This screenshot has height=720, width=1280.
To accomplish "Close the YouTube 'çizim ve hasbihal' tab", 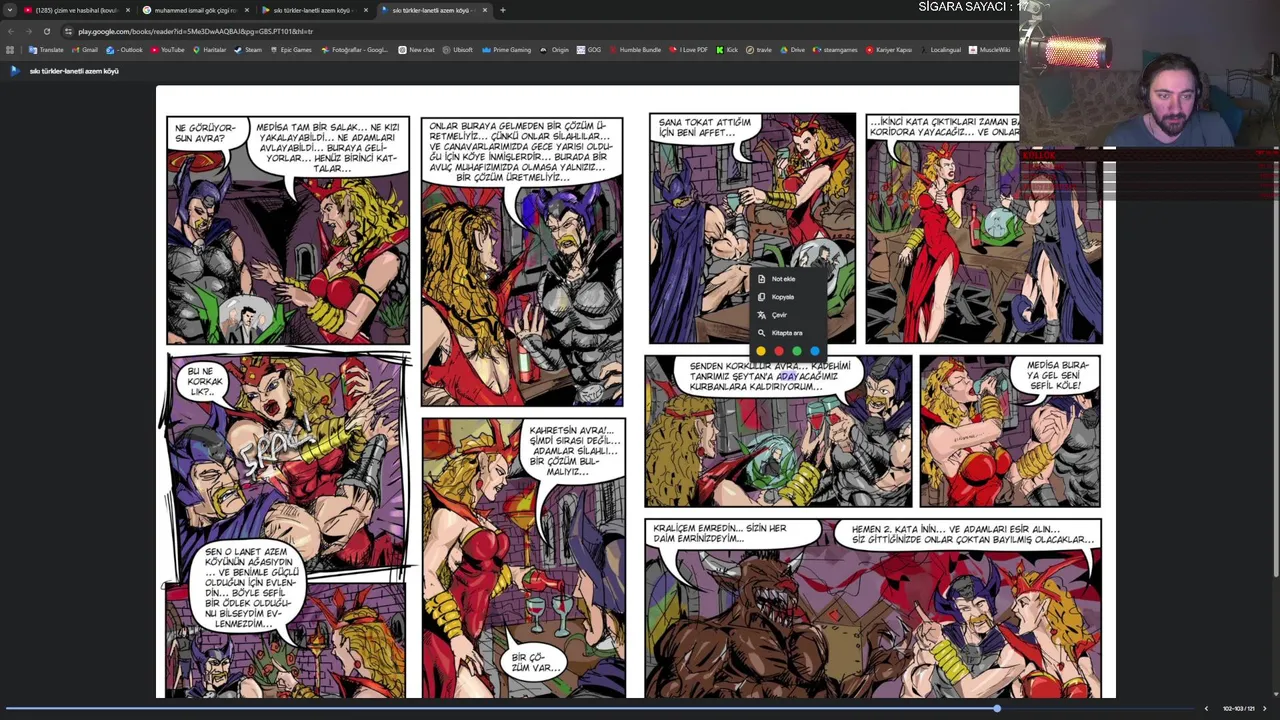I will pyautogui.click(x=128, y=10).
